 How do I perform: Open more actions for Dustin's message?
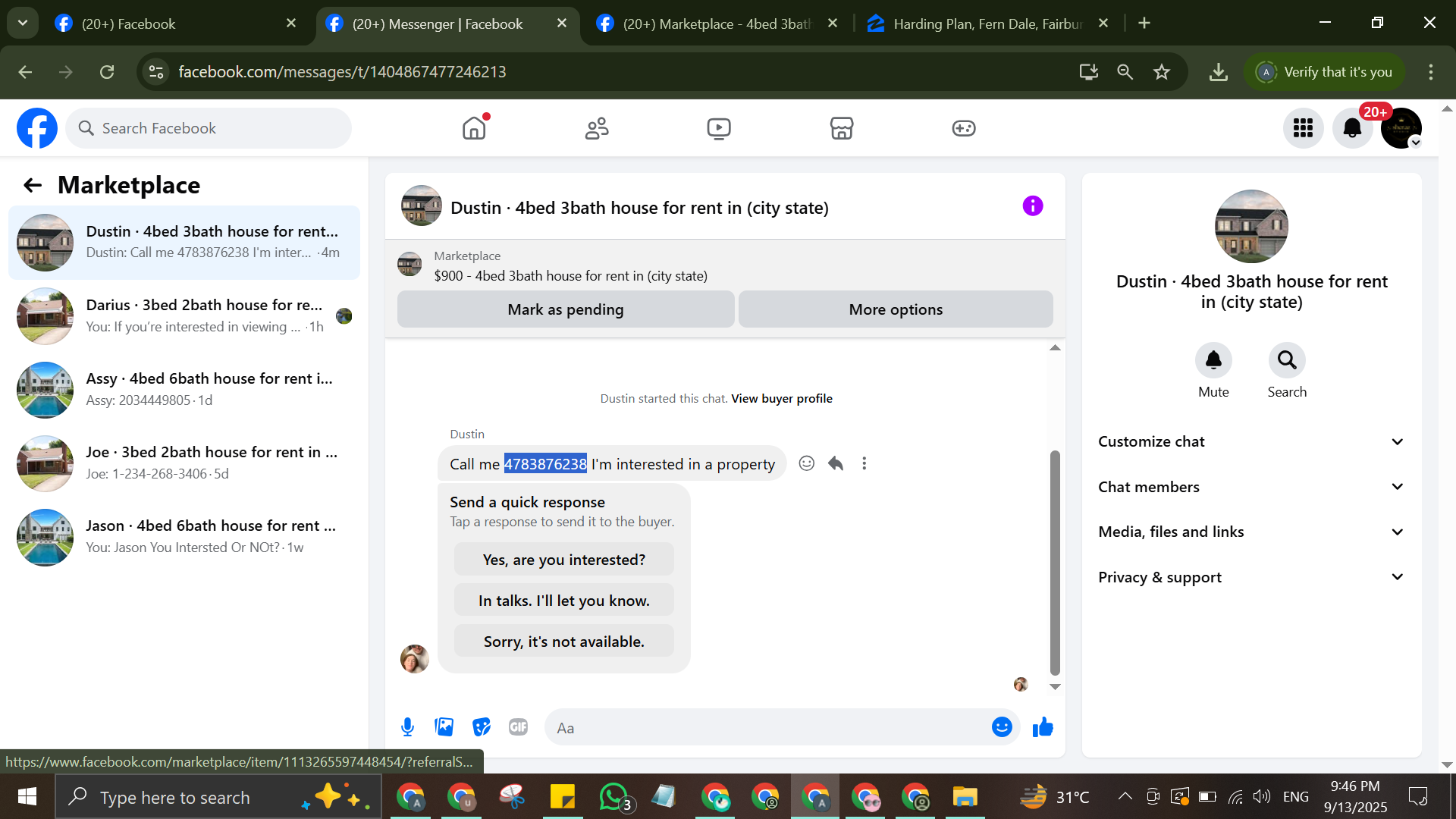click(x=864, y=463)
